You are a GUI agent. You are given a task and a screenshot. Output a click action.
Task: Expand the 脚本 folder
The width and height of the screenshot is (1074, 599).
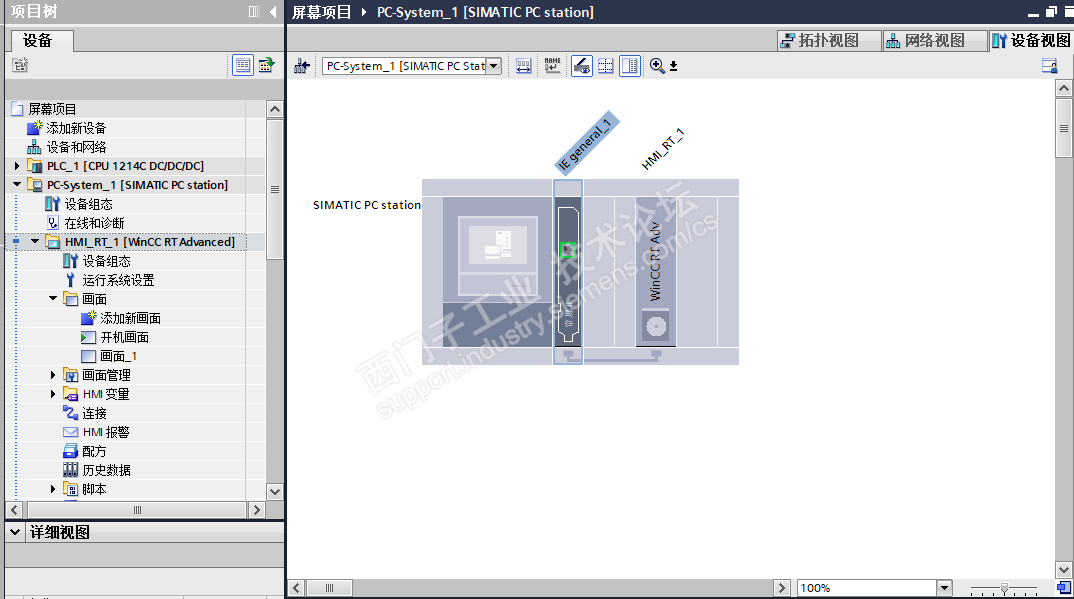pos(53,489)
